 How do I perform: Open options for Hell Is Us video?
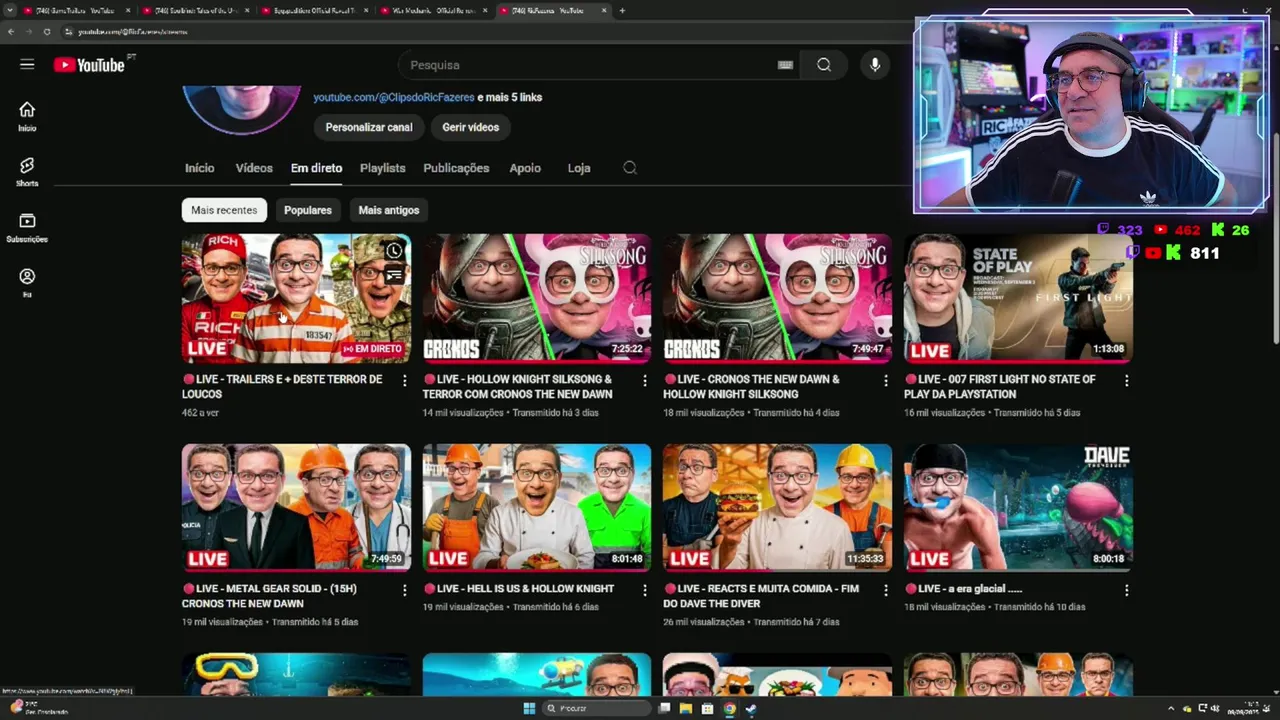click(x=644, y=590)
